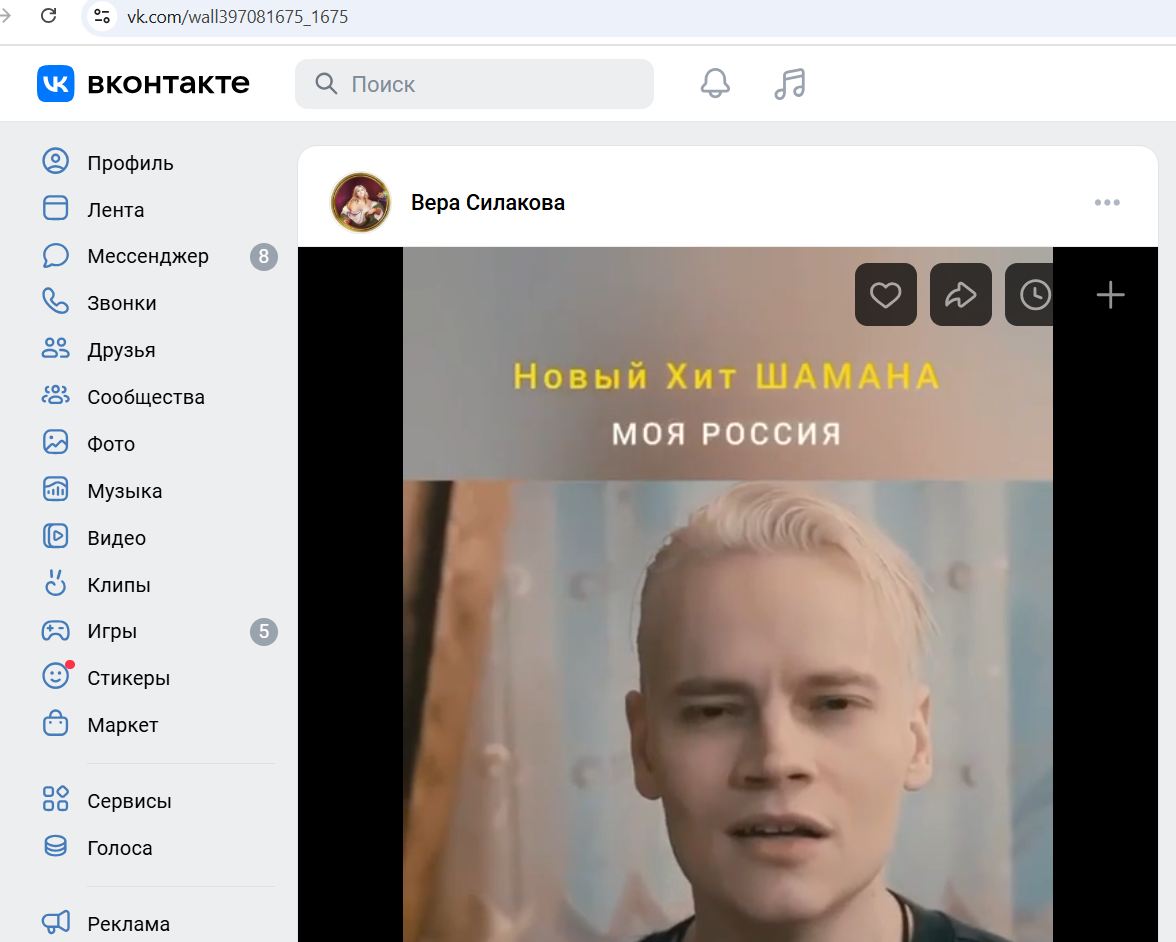This screenshot has width=1176, height=942.
Task: Open Звонки in sidebar
Action: click(121, 303)
